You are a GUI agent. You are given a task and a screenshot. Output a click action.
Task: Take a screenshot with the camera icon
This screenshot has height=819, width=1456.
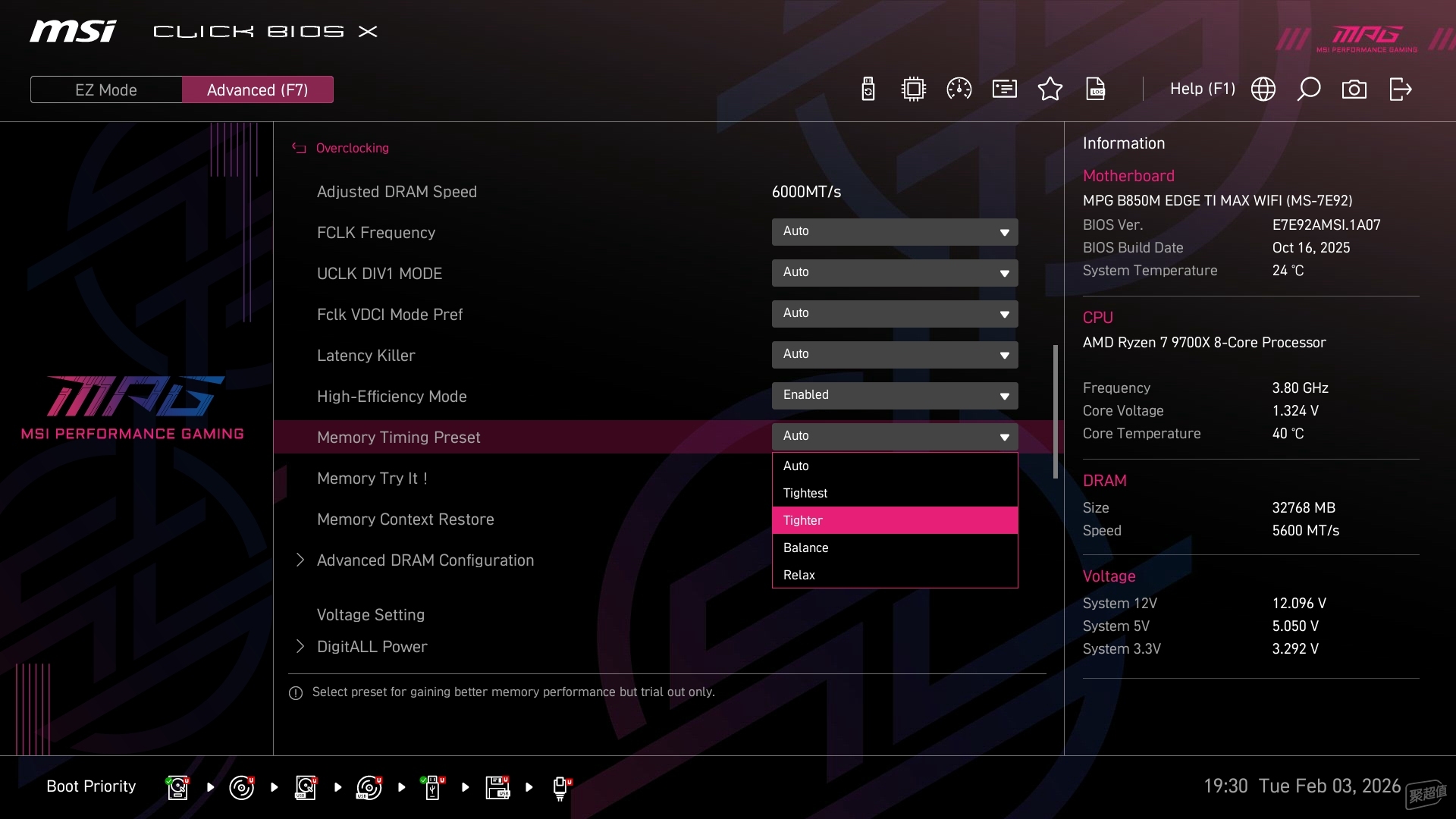coord(1354,89)
